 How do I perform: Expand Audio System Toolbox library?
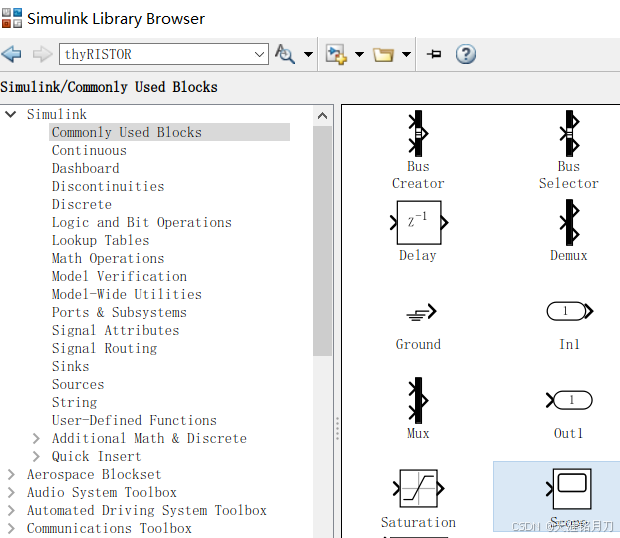point(11,493)
